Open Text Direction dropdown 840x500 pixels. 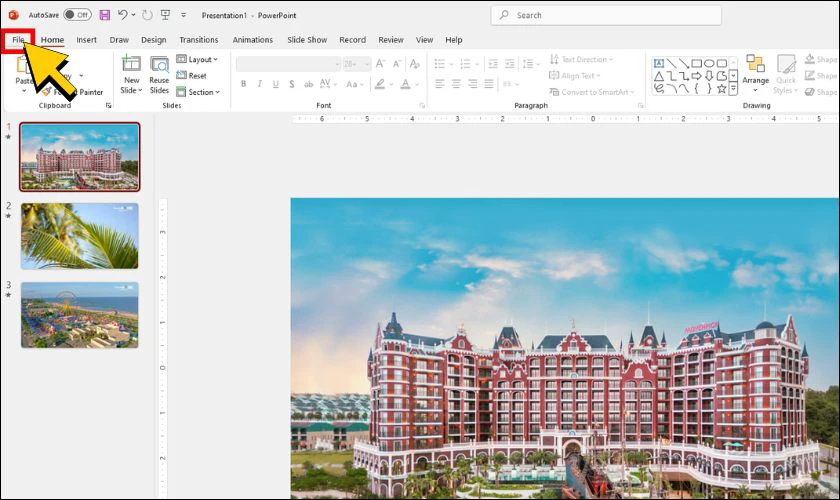[581, 59]
